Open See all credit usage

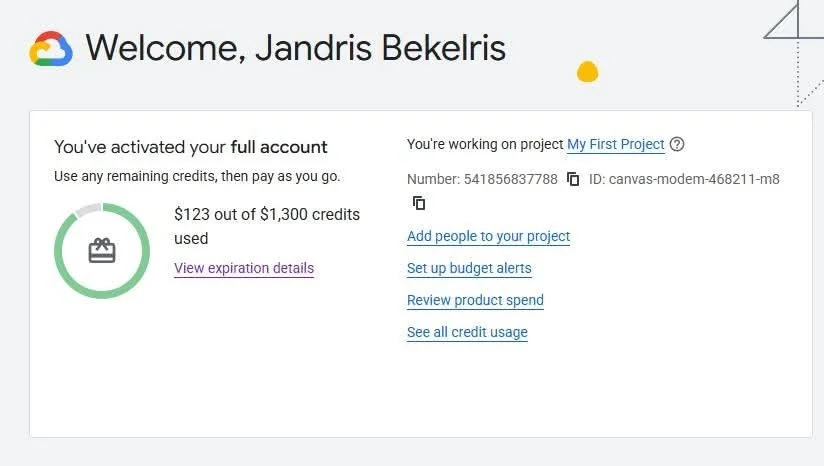(467, 332)
